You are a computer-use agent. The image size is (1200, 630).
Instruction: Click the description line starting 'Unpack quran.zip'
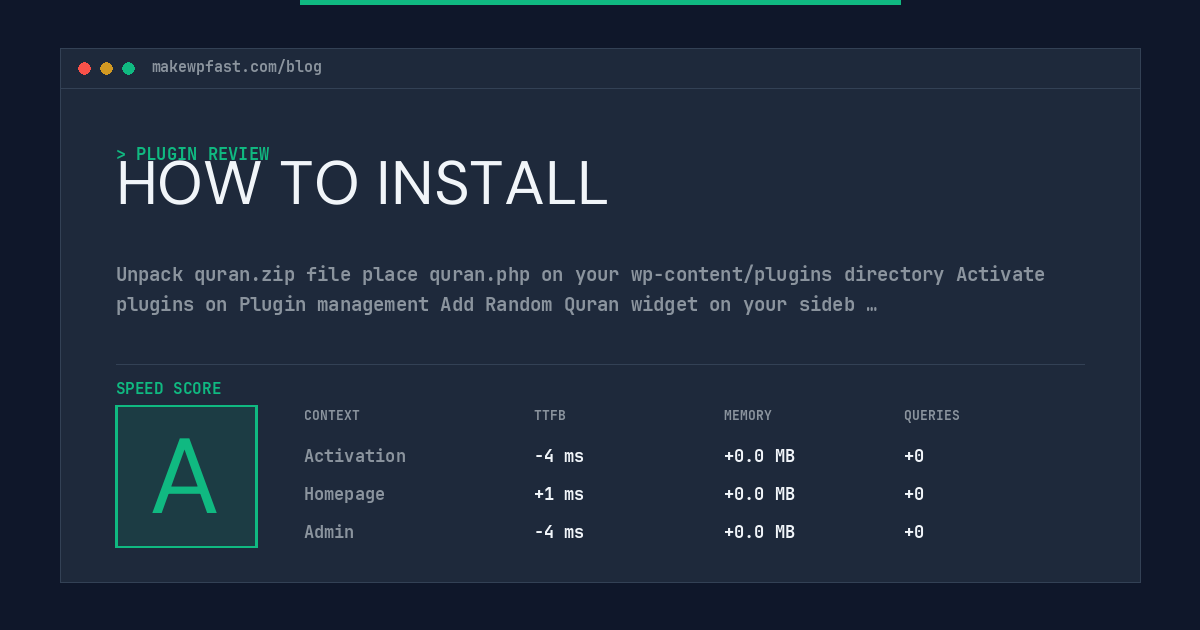click(x=580, y=274)
